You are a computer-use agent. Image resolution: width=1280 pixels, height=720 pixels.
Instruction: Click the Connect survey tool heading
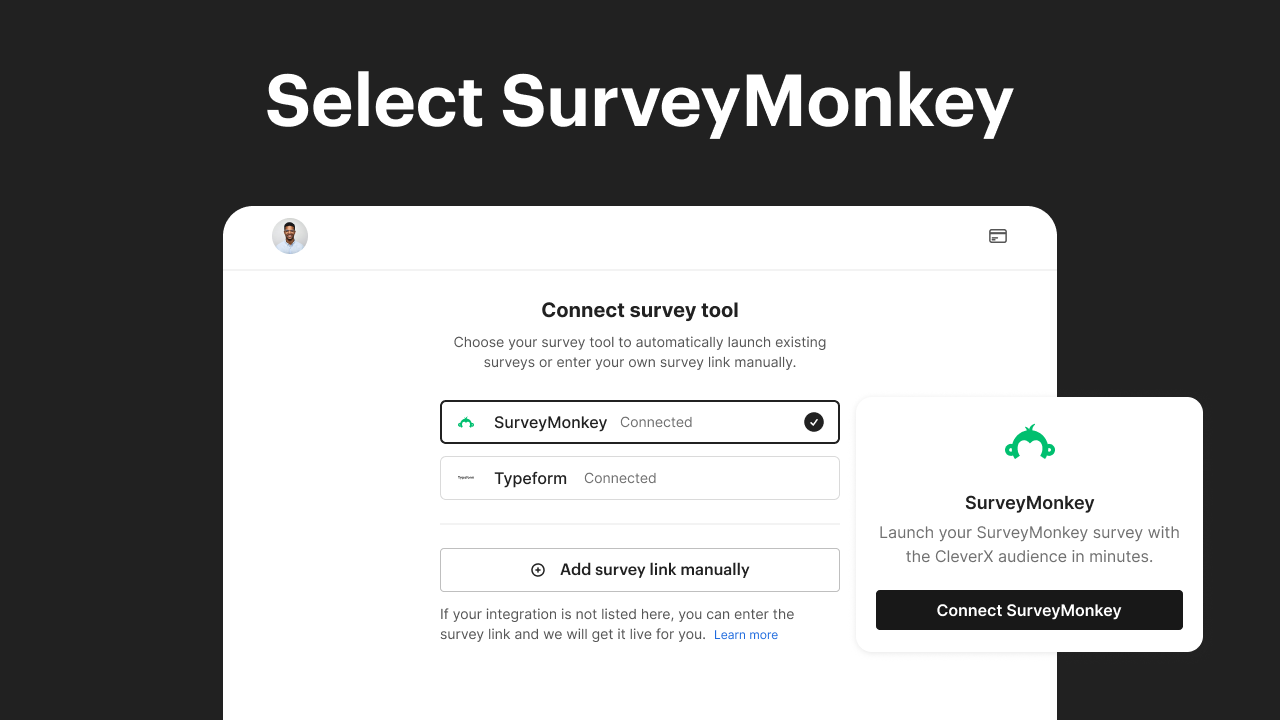click(640, 310)
